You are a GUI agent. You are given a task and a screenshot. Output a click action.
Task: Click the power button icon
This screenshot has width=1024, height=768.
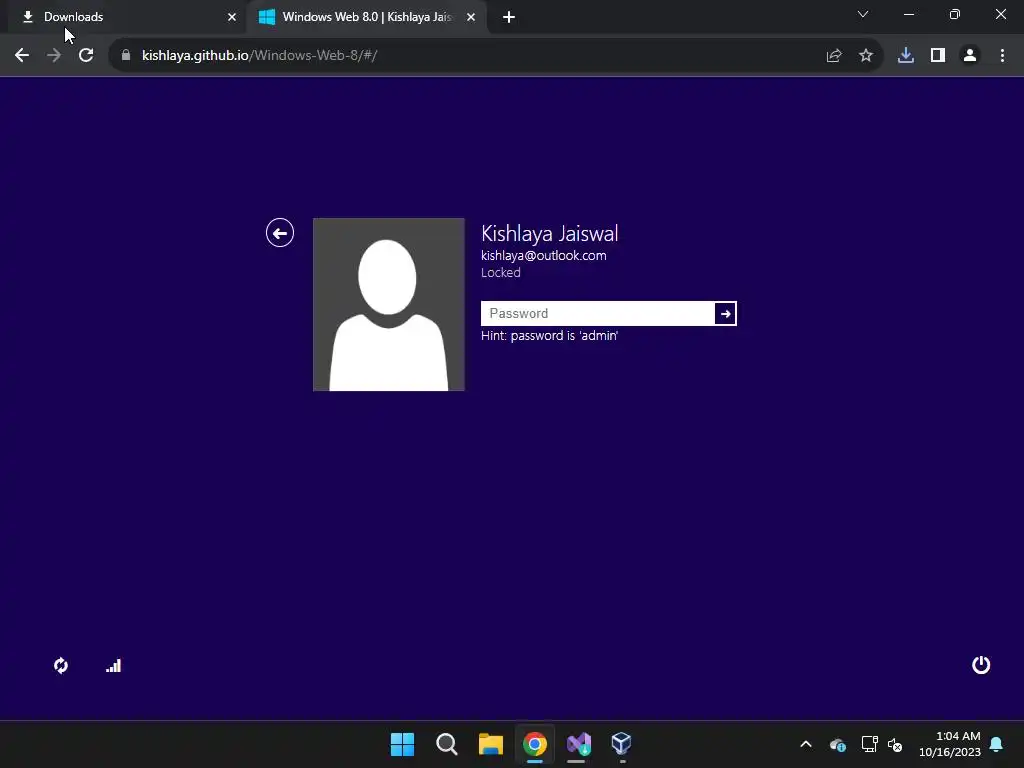point(981,665)
